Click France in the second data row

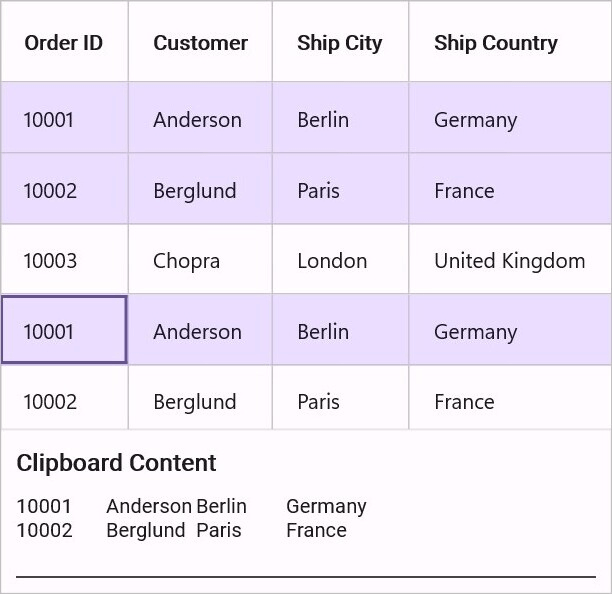510,189
